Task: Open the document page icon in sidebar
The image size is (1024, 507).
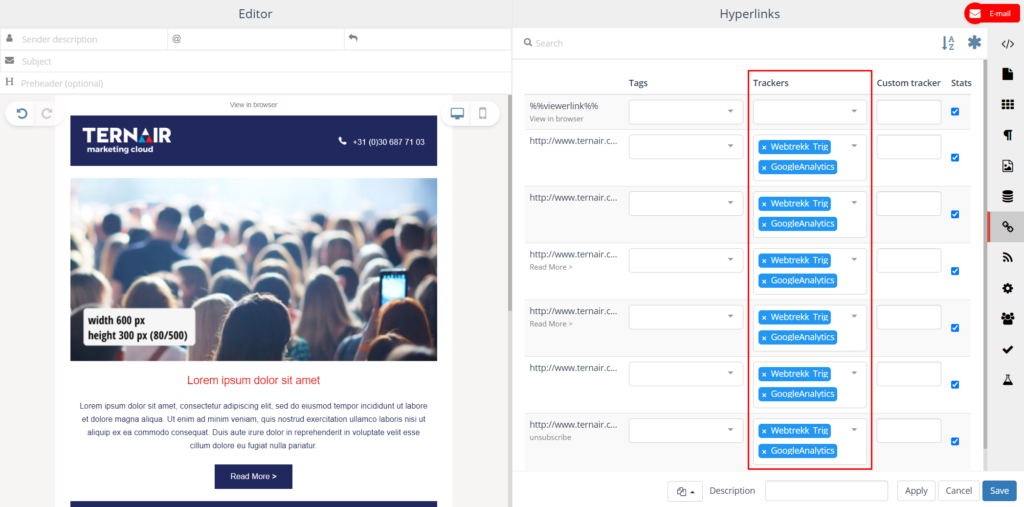Action: [x=1007, y=74]
